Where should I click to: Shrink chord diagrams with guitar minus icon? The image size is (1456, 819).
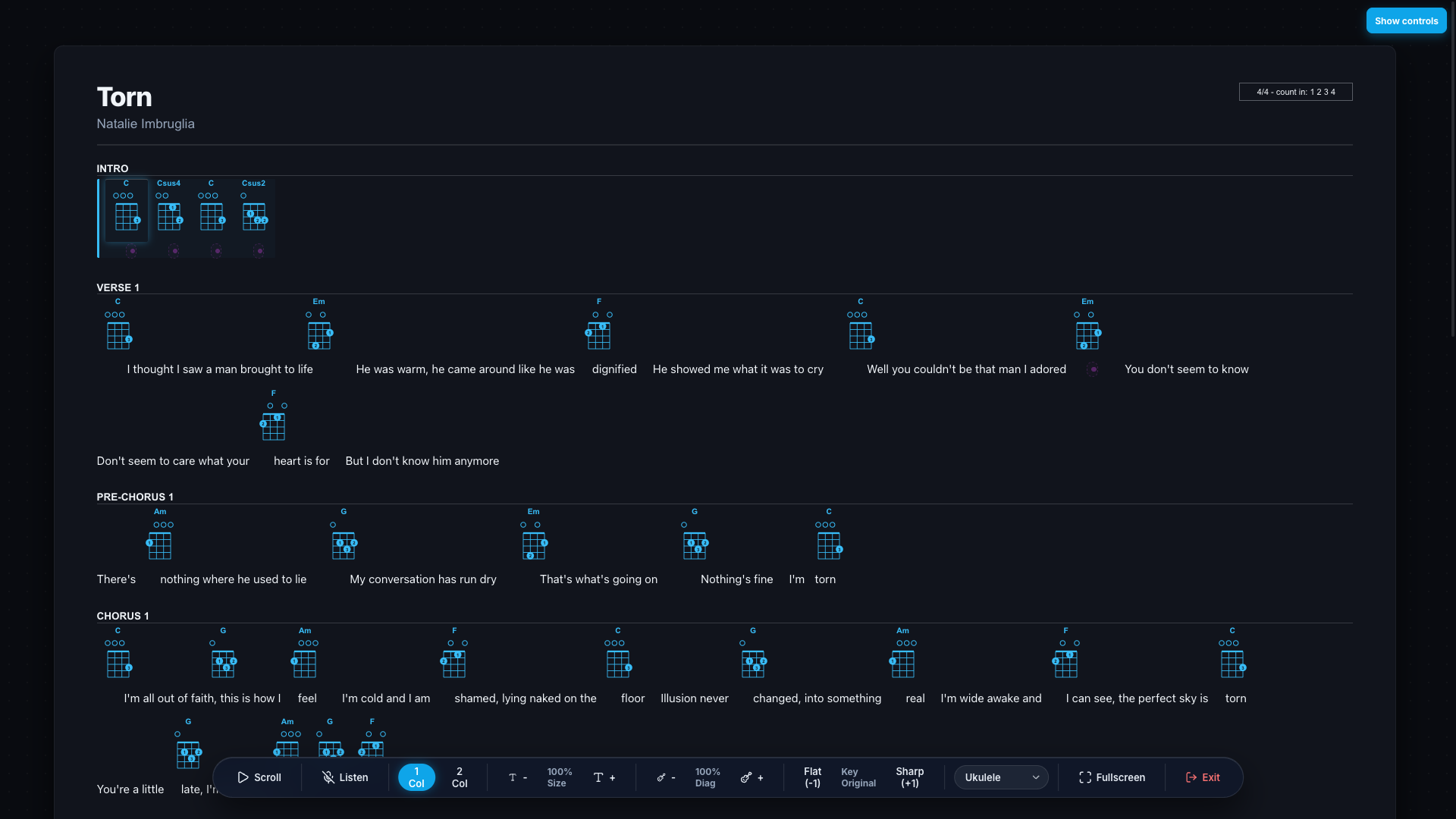666,777
